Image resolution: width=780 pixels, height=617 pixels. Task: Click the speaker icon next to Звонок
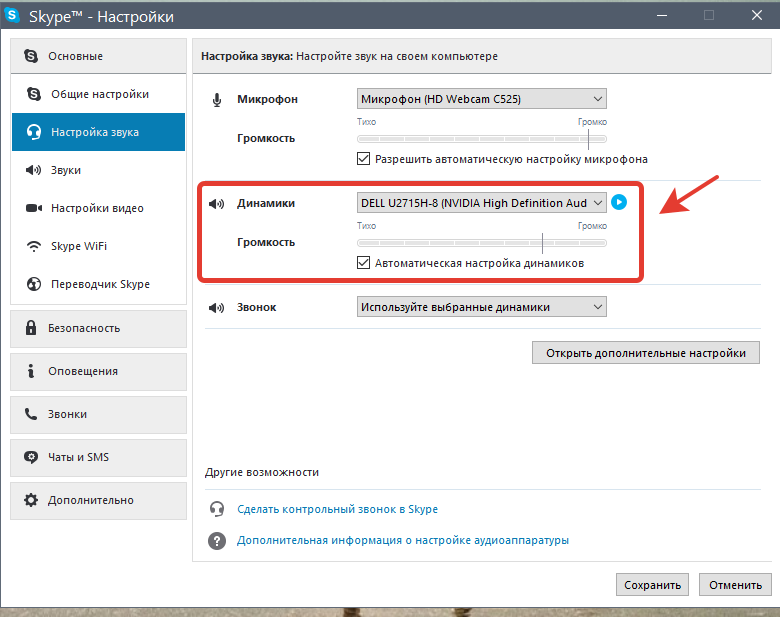[216, 308]
